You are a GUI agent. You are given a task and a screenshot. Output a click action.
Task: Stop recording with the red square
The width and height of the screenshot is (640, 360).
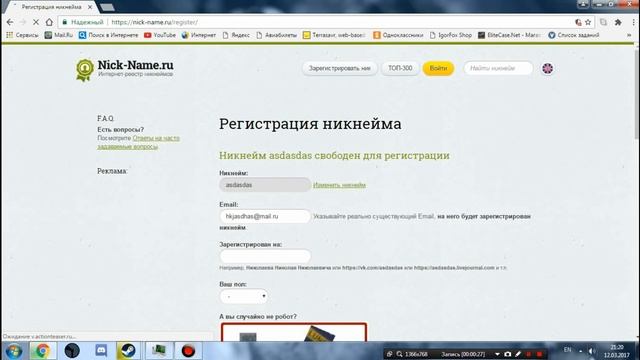pos(539,354)
